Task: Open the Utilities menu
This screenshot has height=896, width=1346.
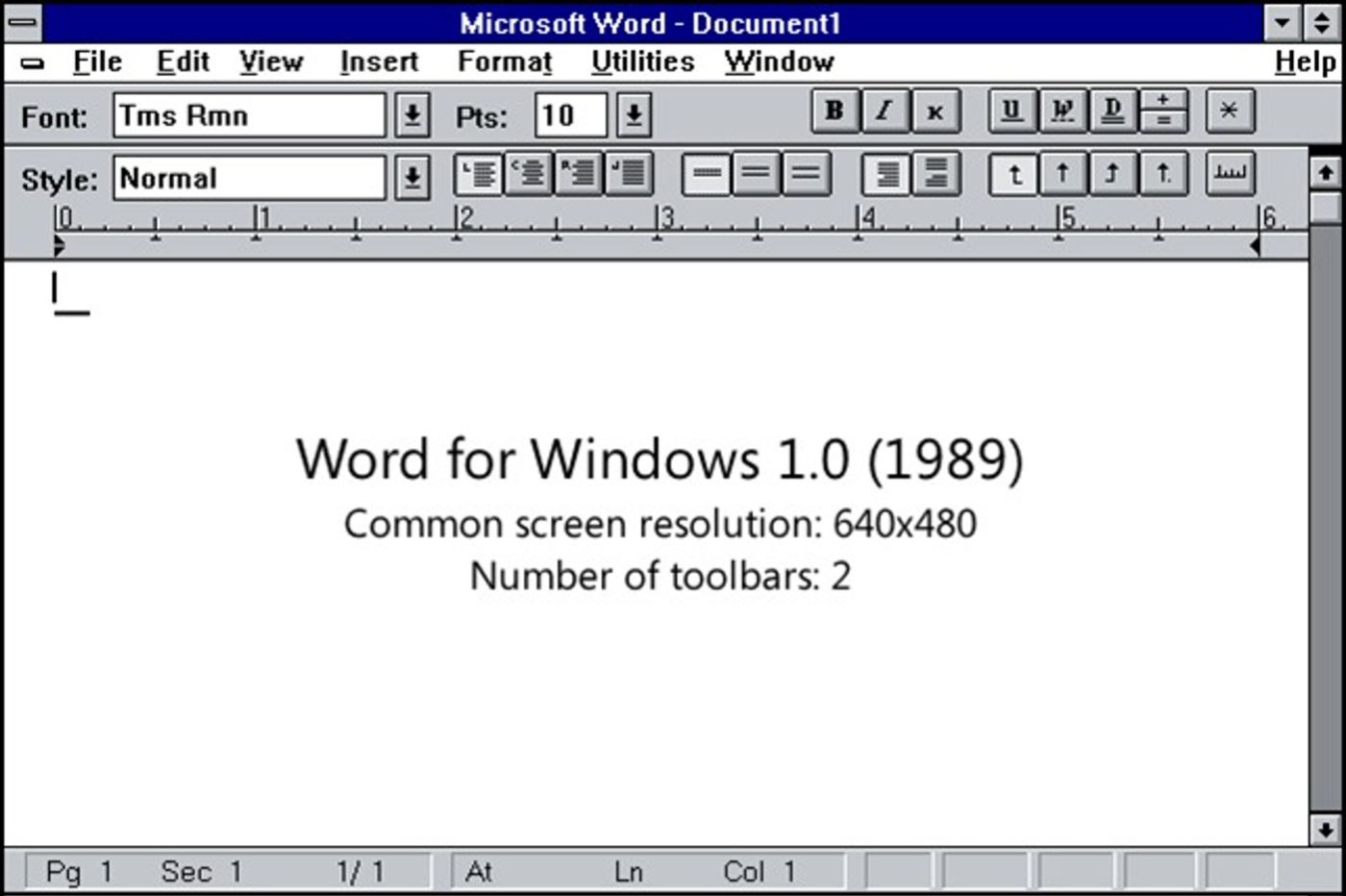Action: pos(642,62)
